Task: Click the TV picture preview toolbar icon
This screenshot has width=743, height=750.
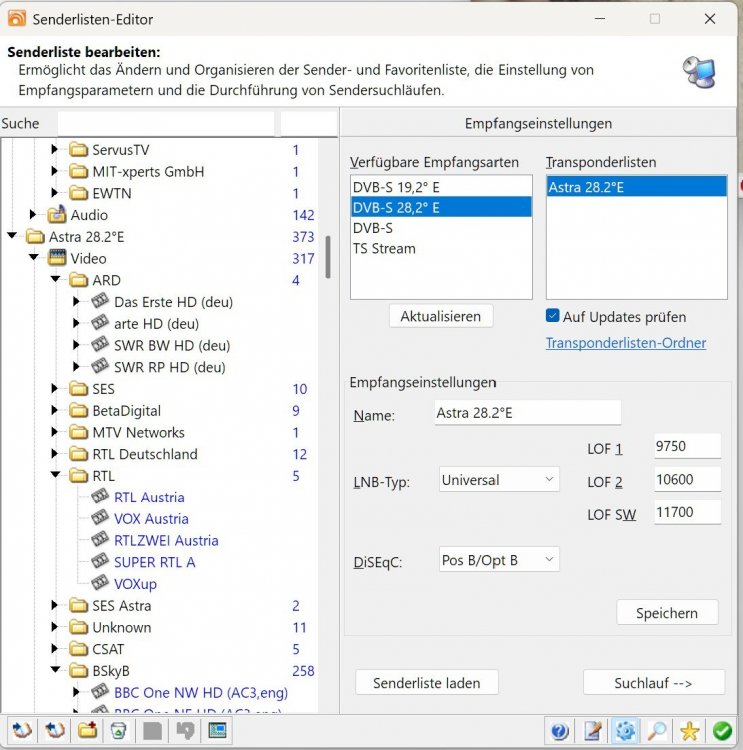Action: pos(218,731)
